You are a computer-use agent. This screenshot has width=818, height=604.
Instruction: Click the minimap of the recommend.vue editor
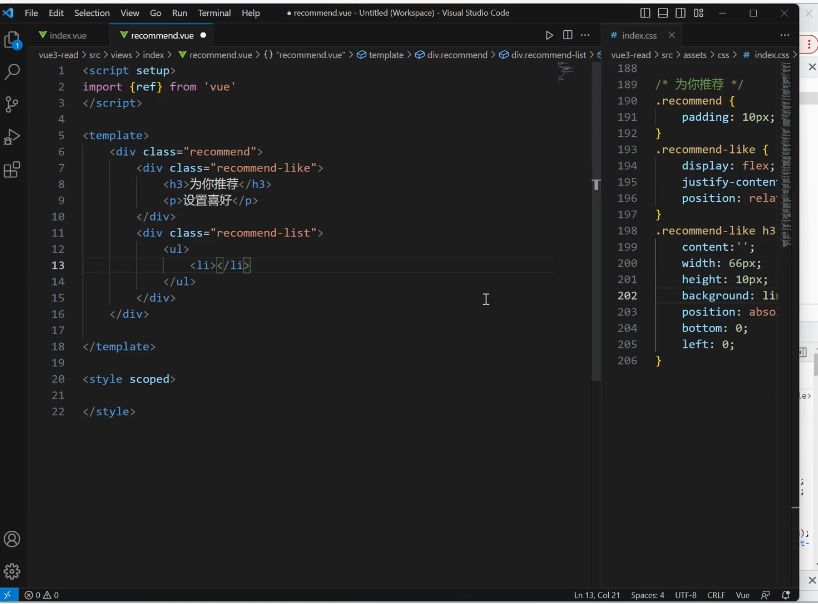click(x=566, y=73)
